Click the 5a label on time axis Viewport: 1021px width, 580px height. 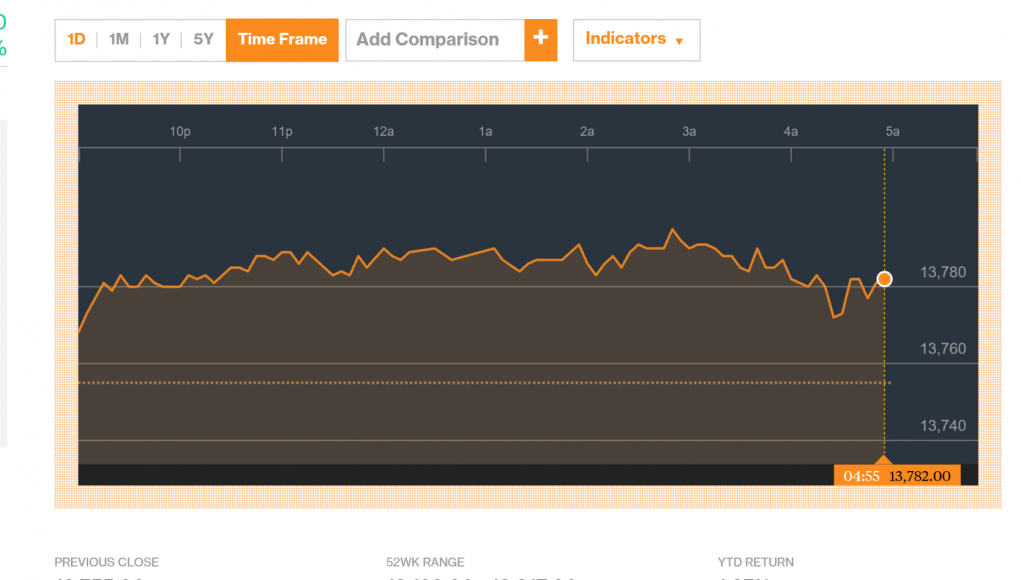coord(892,132)
